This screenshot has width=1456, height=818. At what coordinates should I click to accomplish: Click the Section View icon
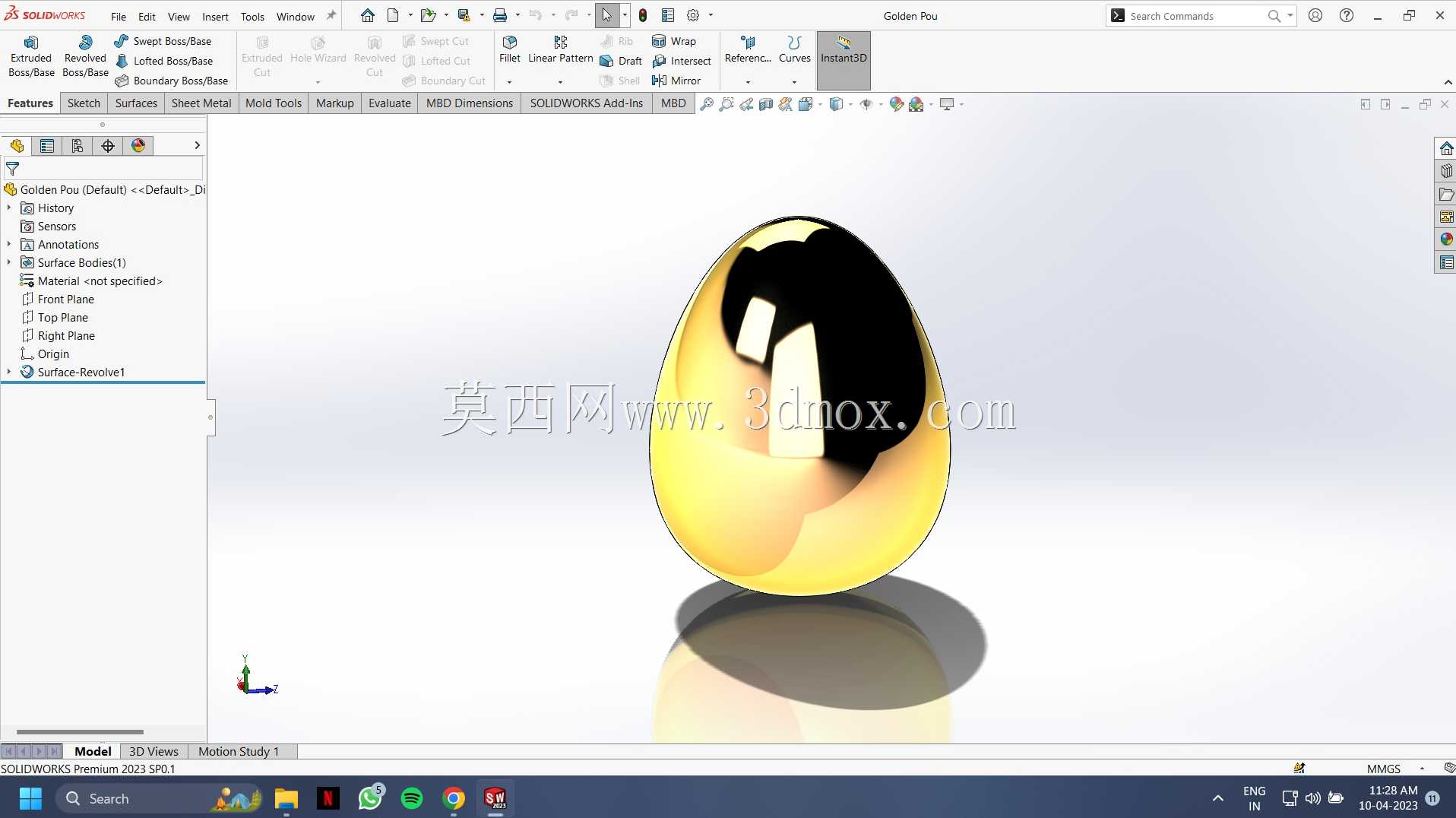pyautogui.click(x=766, y=104)
